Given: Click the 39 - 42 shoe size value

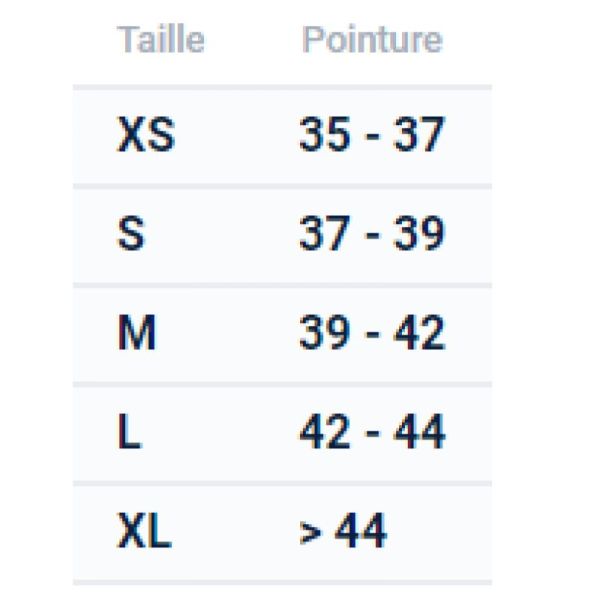Looking at the screenshot, I should pos(372,332).
